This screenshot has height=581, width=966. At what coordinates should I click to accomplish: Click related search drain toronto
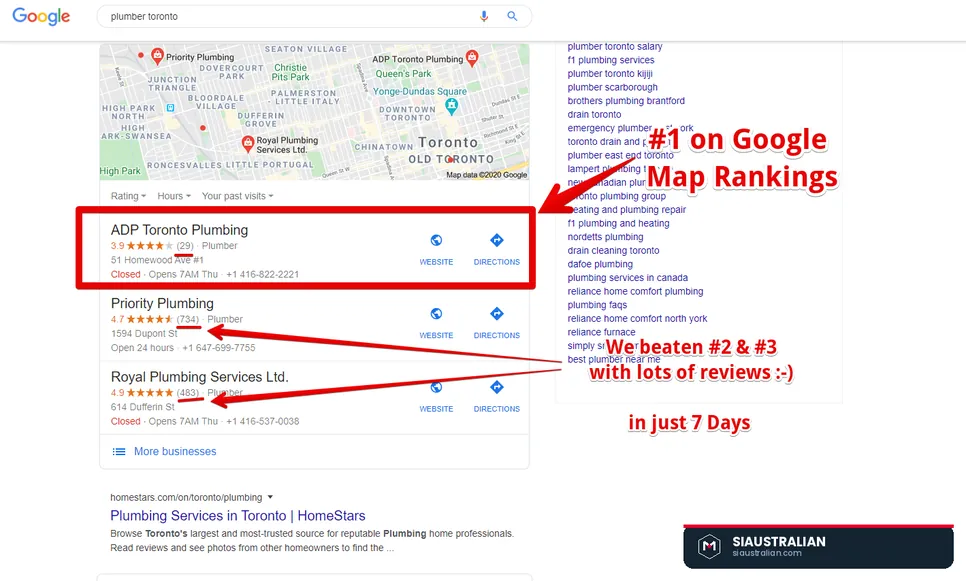pyautogui.click(x=594, y=114)
